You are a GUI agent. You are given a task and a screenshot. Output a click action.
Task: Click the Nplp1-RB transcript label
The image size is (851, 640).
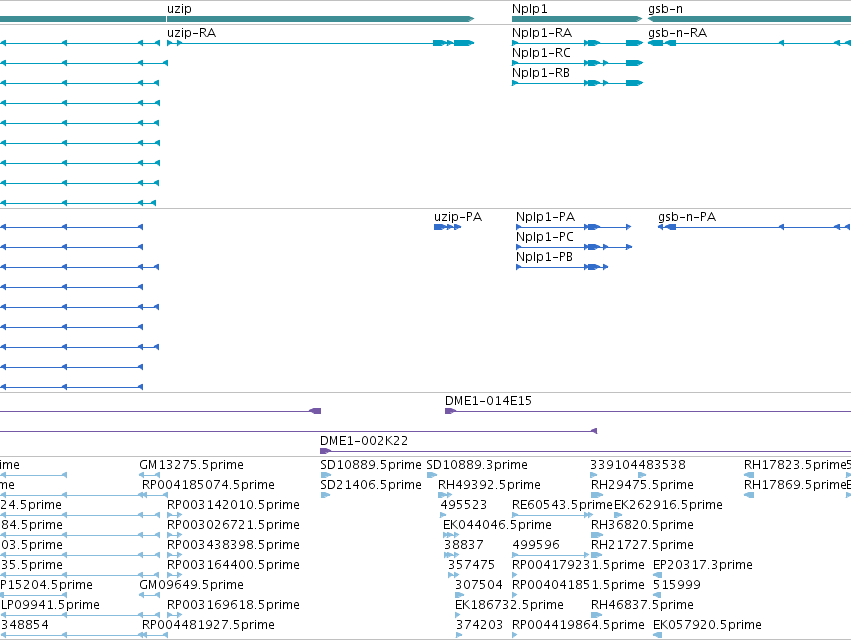[x=541, y=73]
